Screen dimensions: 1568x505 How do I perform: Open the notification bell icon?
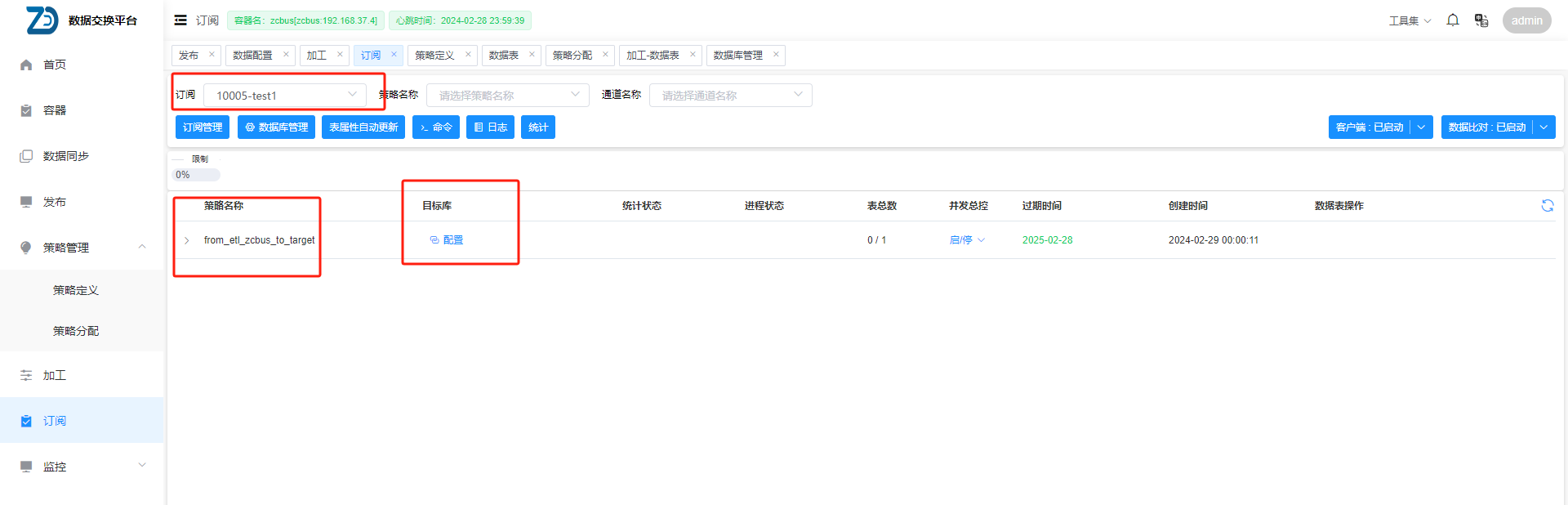tap(1452, 20)
